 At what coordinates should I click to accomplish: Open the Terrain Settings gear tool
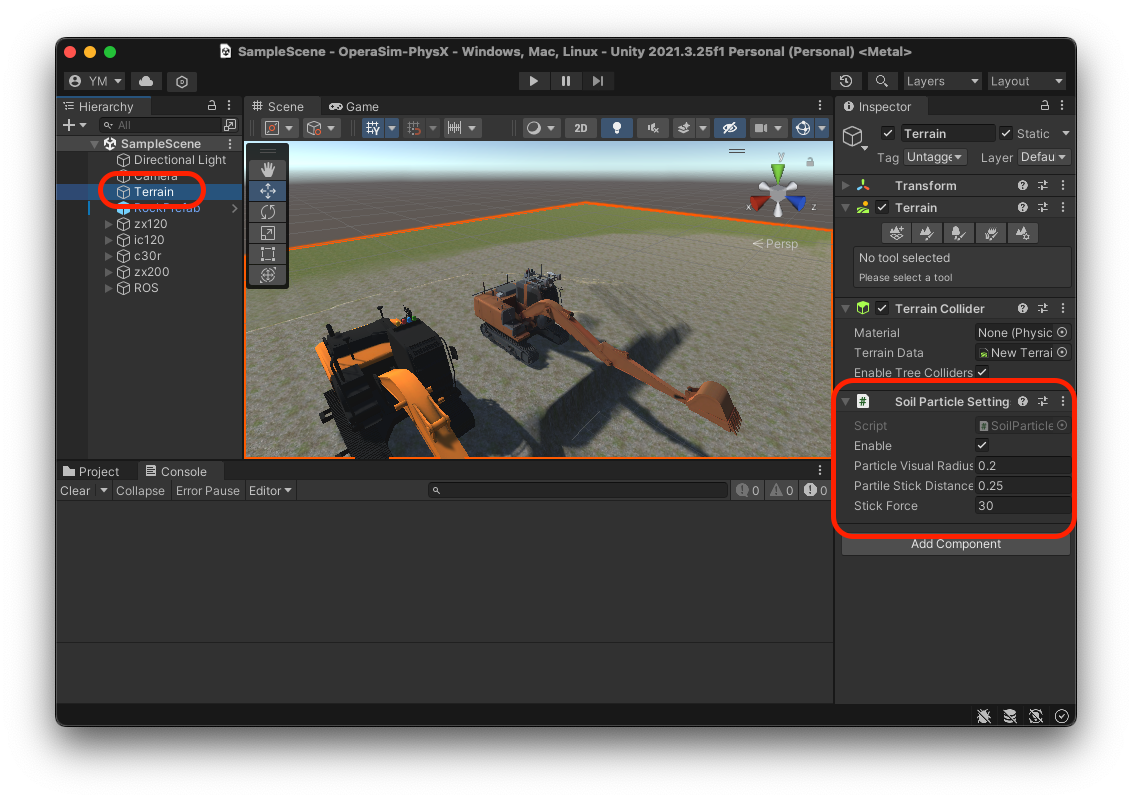click(x=1022, y=233)
